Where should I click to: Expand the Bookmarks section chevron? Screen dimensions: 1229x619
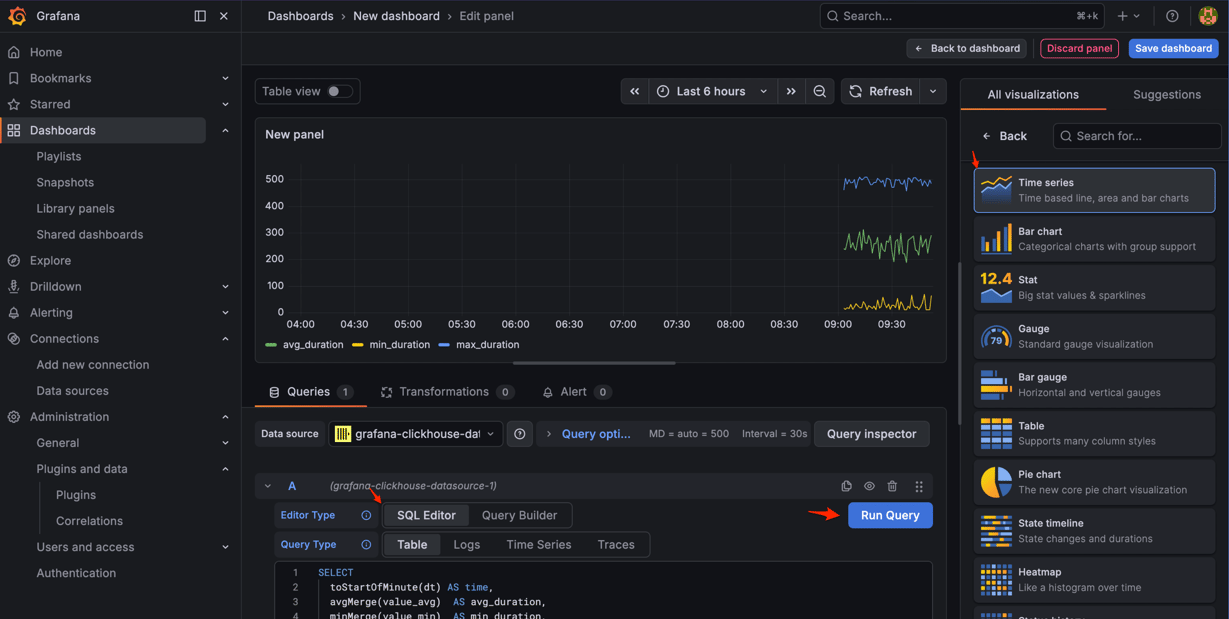(225, 78)
